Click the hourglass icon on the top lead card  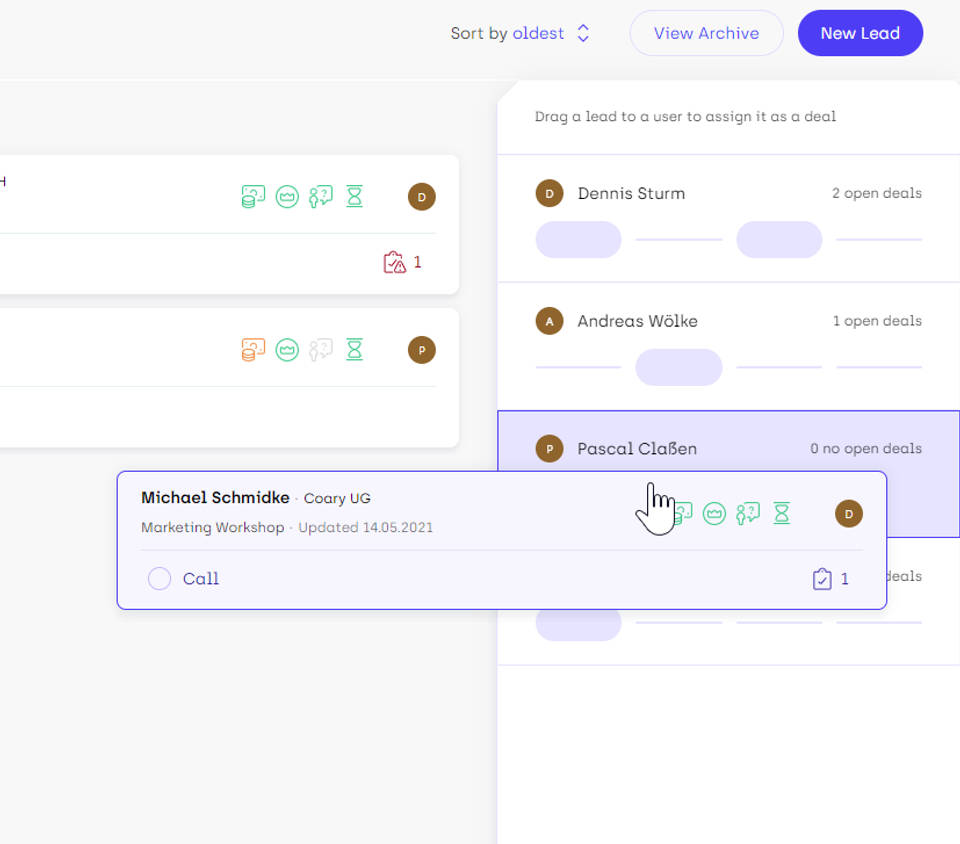tap(354, 196)
